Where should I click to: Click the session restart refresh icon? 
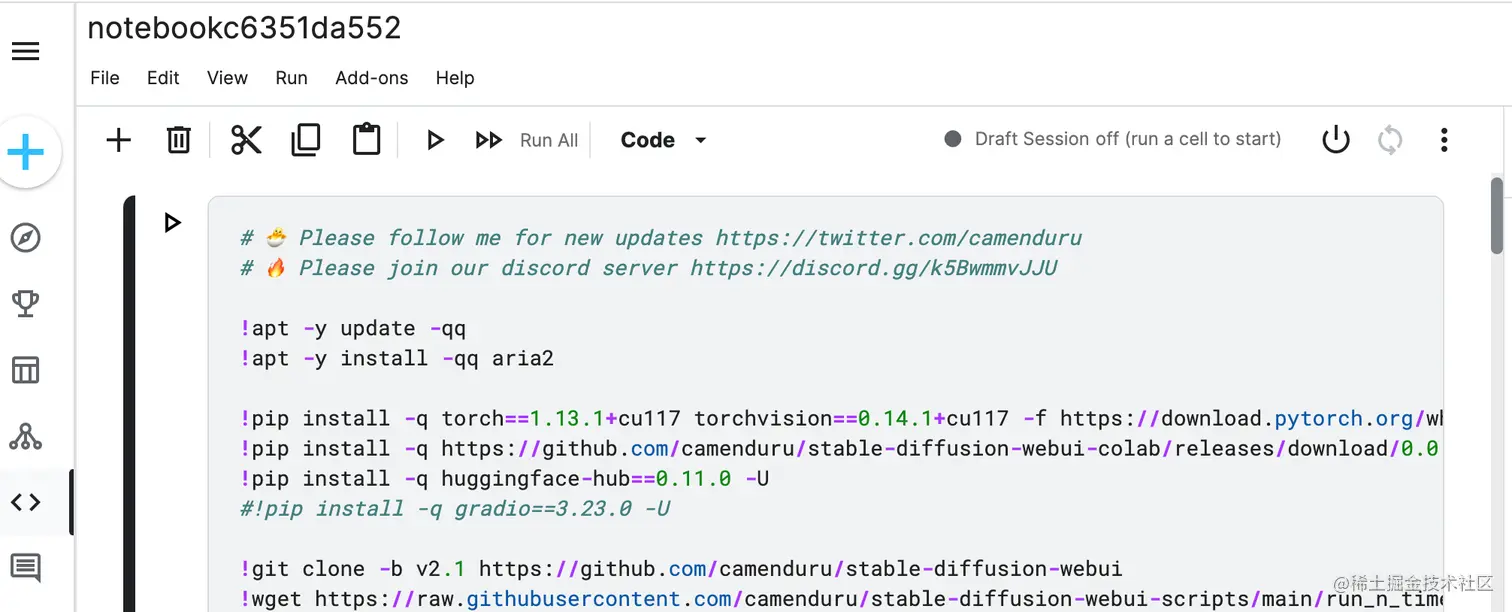1390,140
